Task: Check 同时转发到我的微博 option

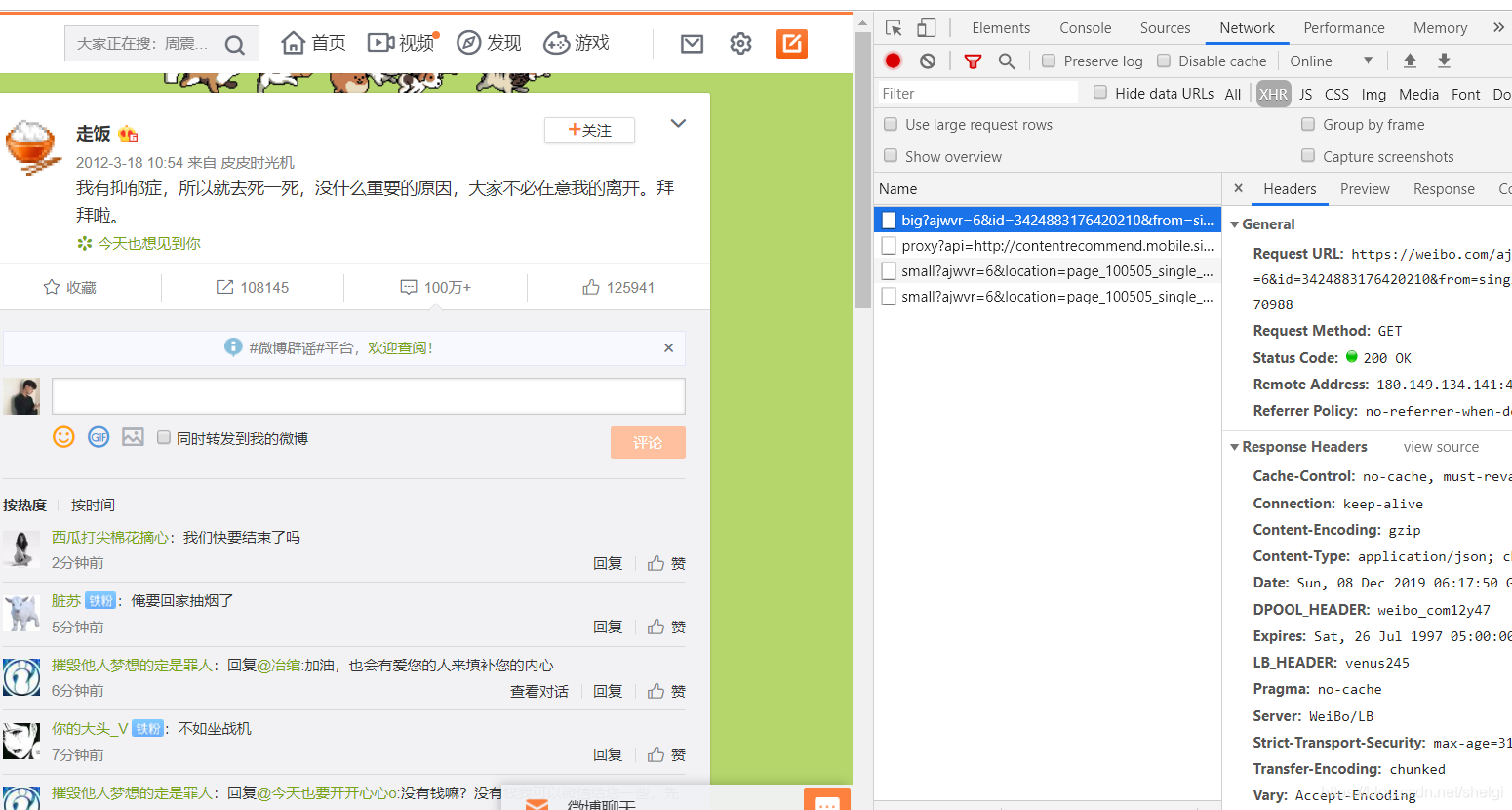Action: coord(164,437)
